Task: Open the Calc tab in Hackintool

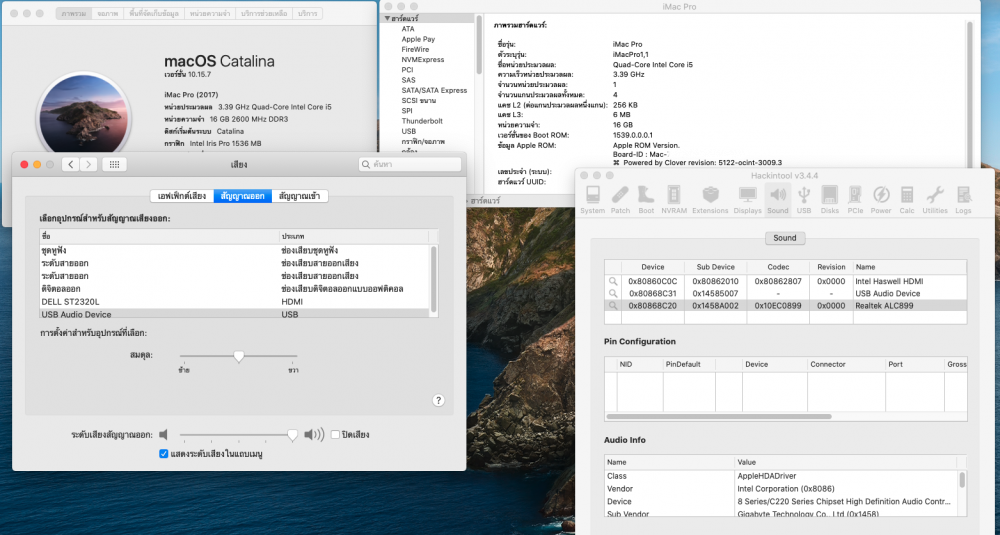Action: click(907, 200)
